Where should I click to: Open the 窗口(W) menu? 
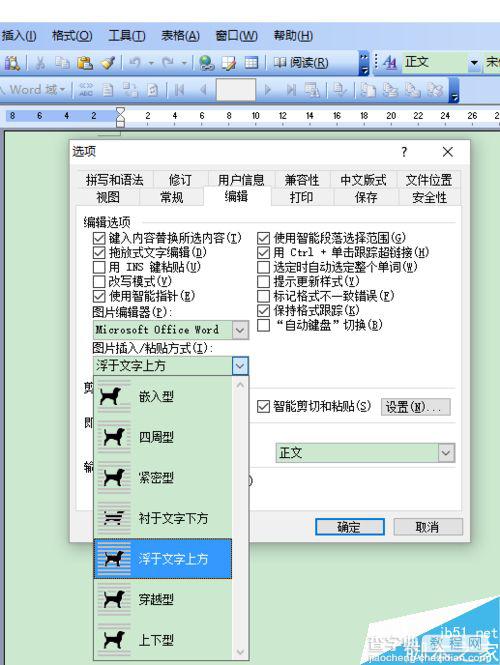pyautogui.click(x=237, y=36)
